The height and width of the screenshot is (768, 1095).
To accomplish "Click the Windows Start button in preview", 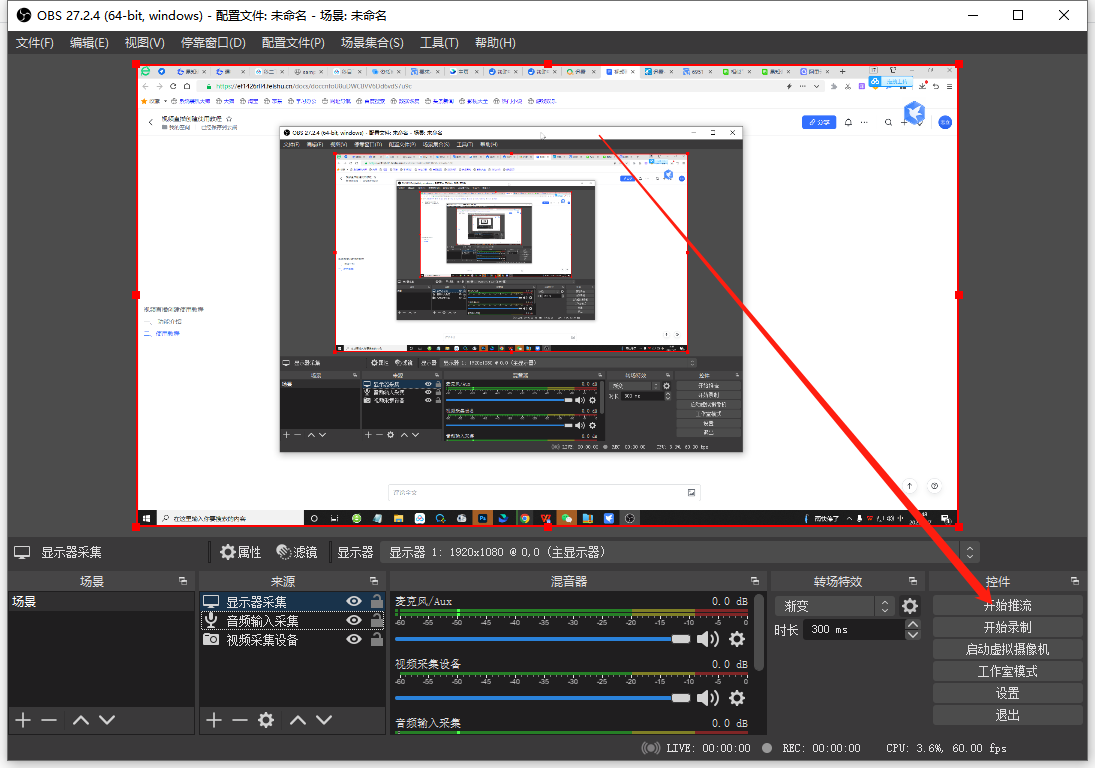I will (146, 518).
